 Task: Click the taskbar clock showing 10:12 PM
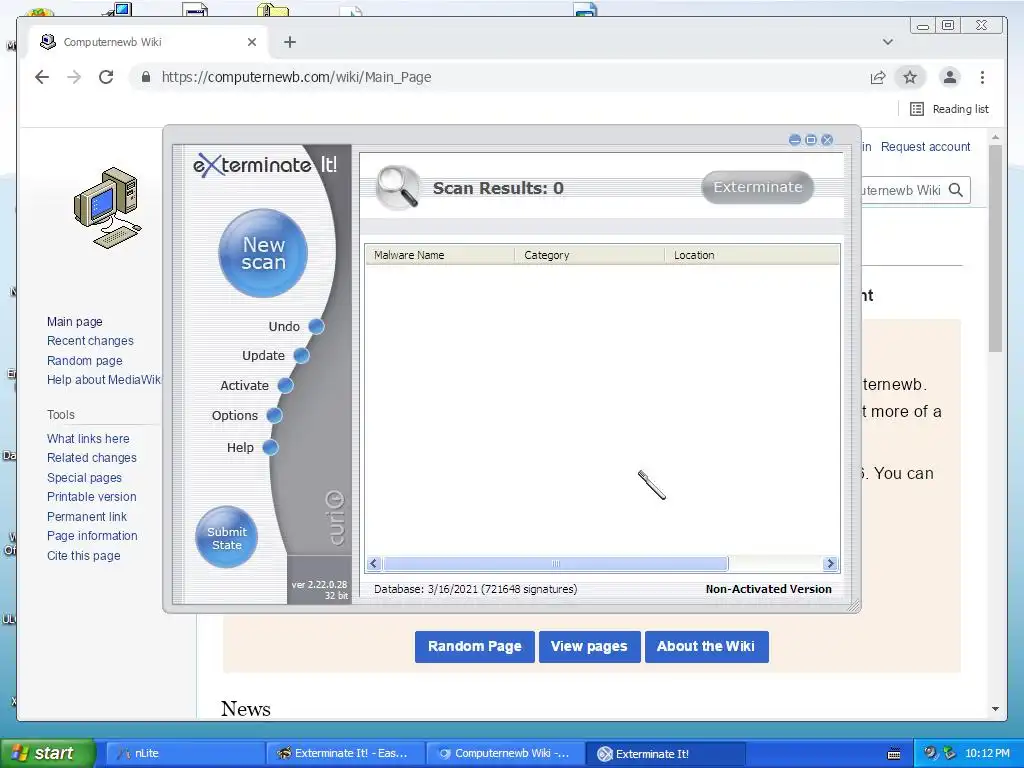987,754
